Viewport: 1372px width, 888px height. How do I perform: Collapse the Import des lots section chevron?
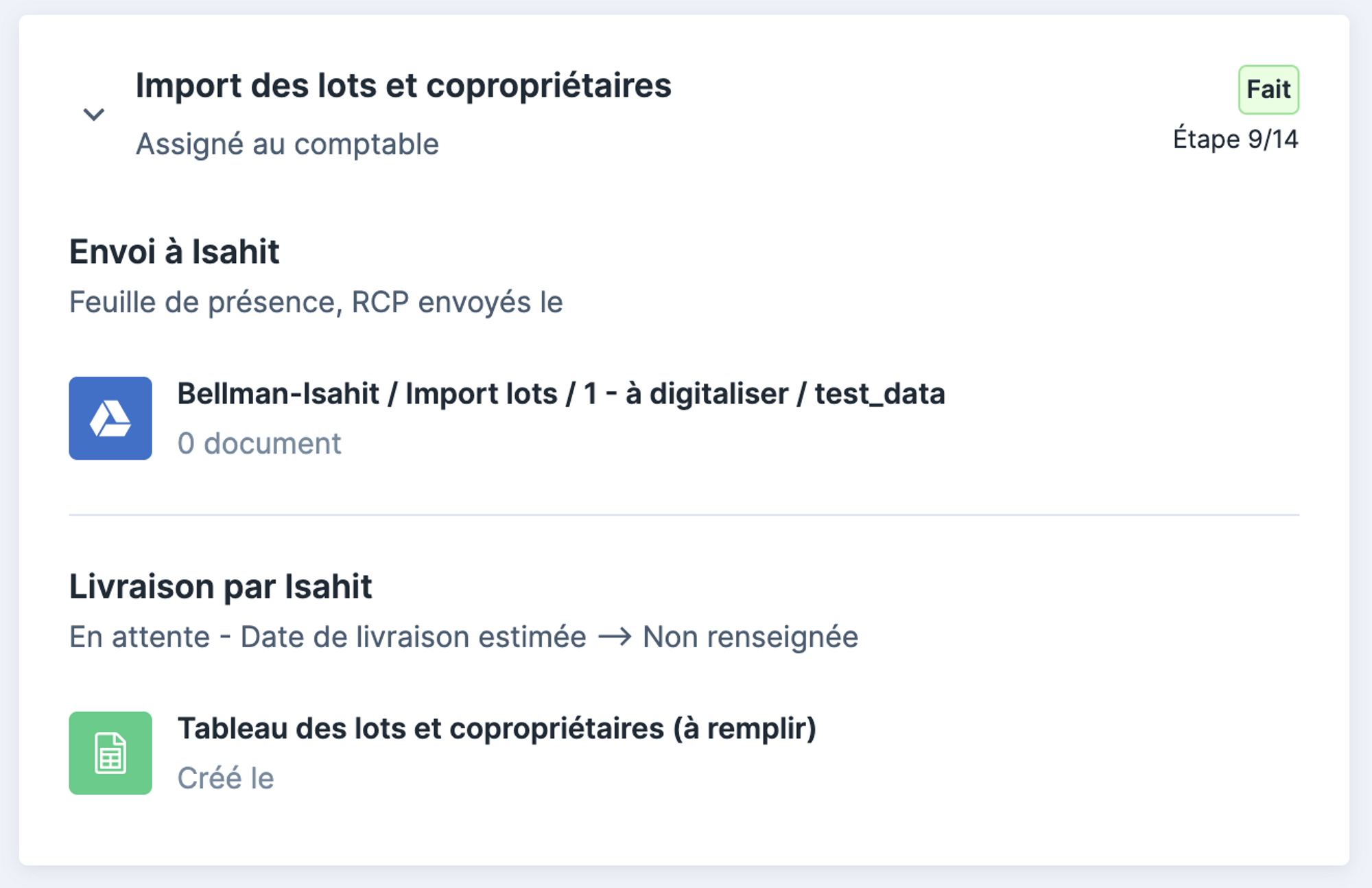pos(94,114)
